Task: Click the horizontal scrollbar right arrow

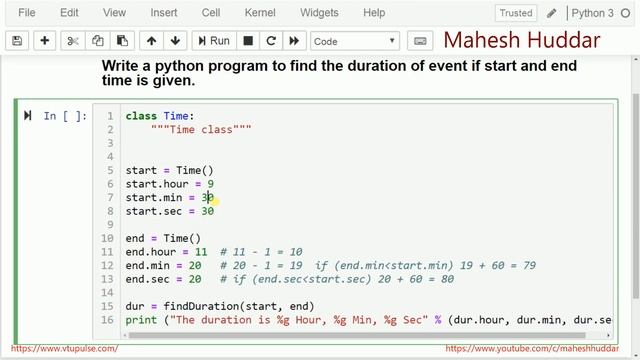Action: [608, 336]
